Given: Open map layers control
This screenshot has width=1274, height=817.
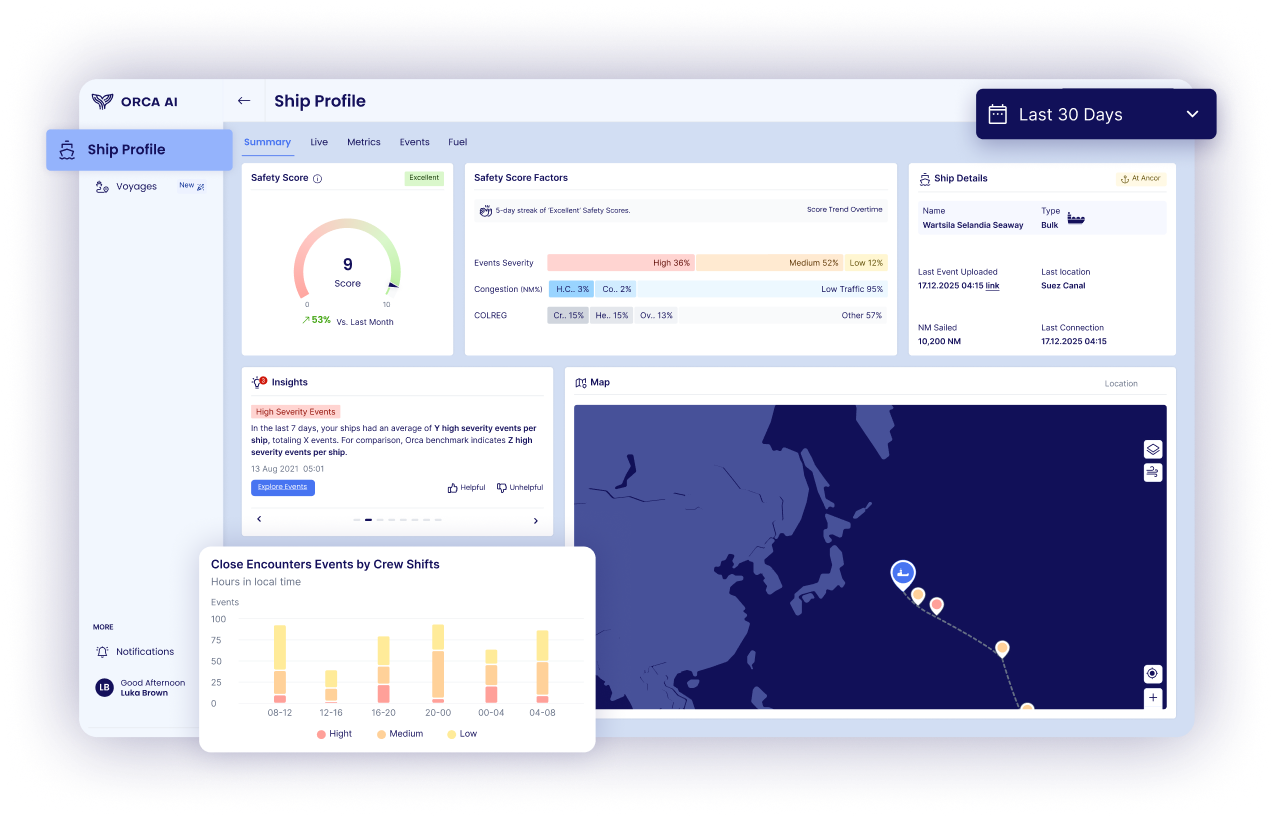Looking at the screenshot, I should pos(1153,450).
